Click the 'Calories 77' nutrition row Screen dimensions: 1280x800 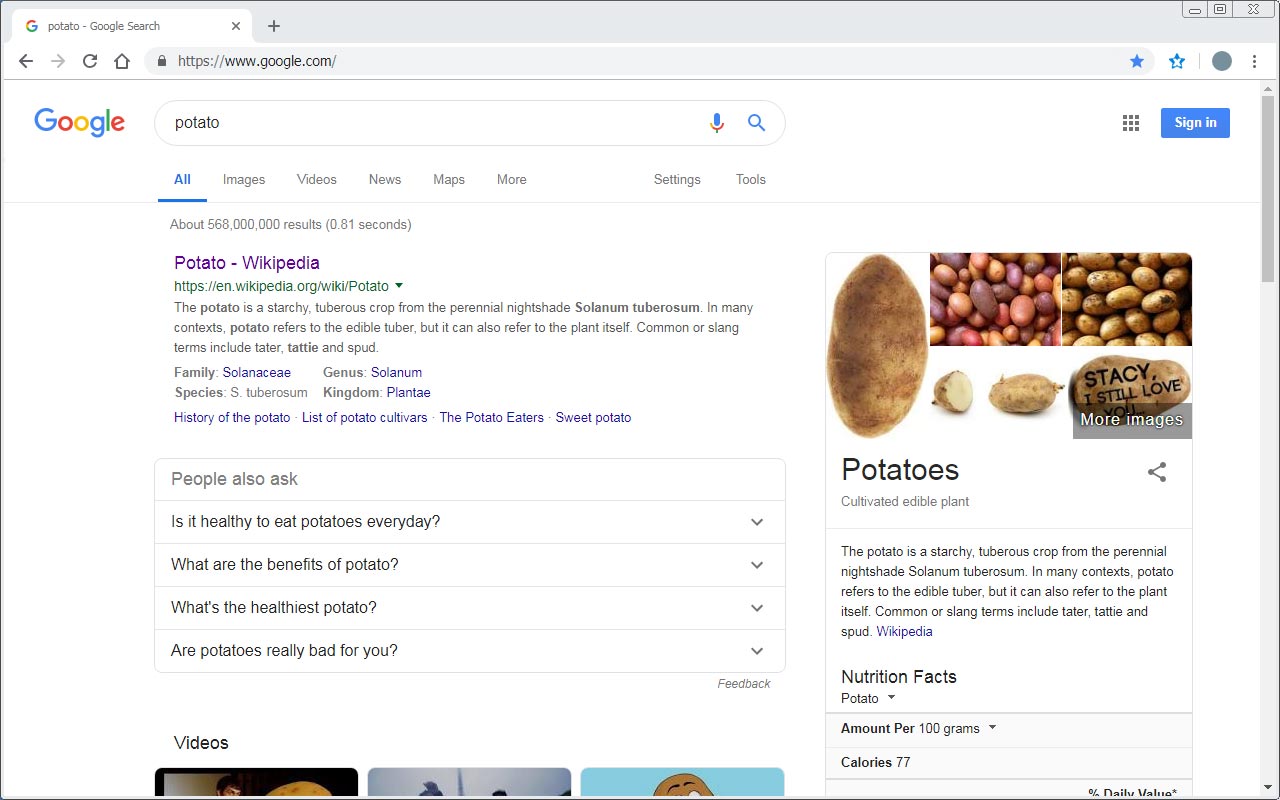[1009, 763]
